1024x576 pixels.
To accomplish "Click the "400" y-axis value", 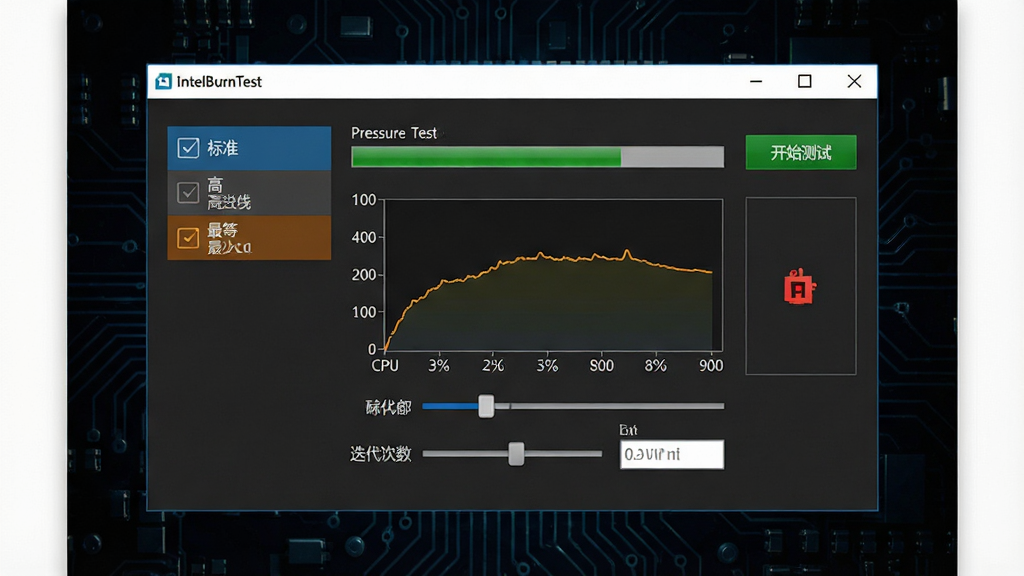I will point(364,238).
